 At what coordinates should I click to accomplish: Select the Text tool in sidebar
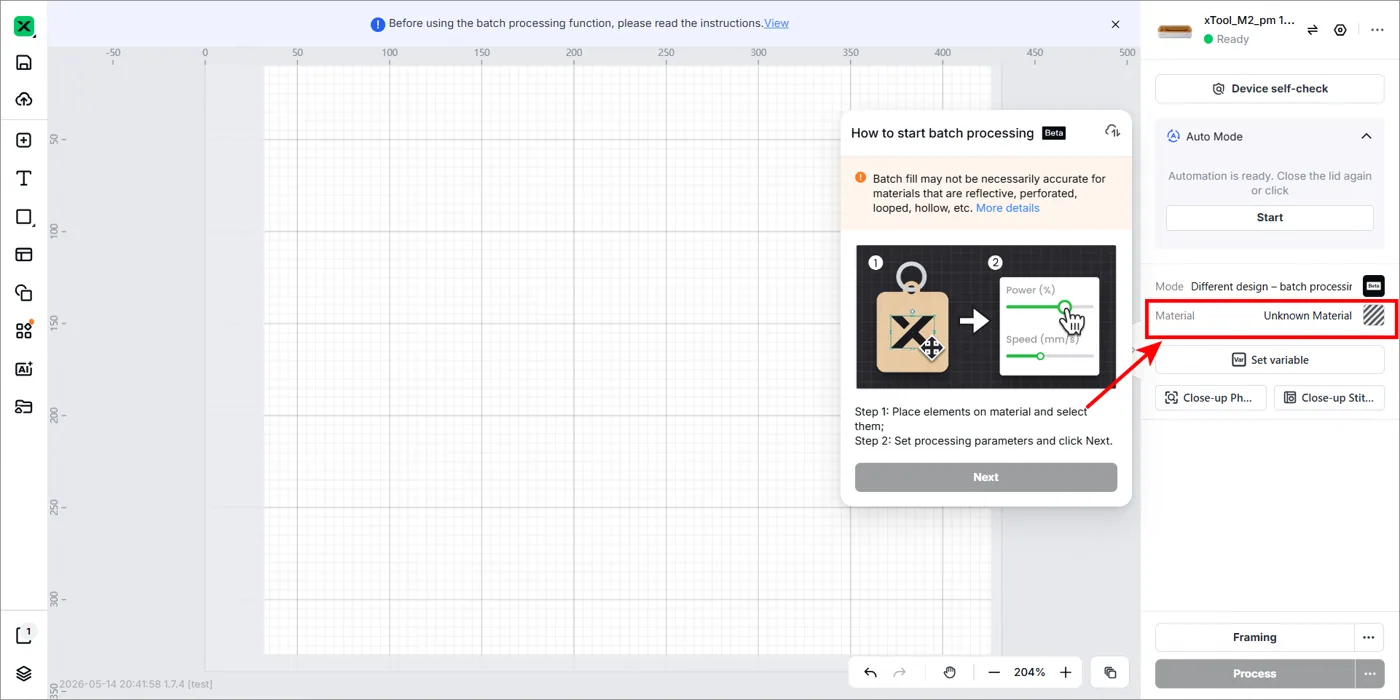(x=24, y=178)
